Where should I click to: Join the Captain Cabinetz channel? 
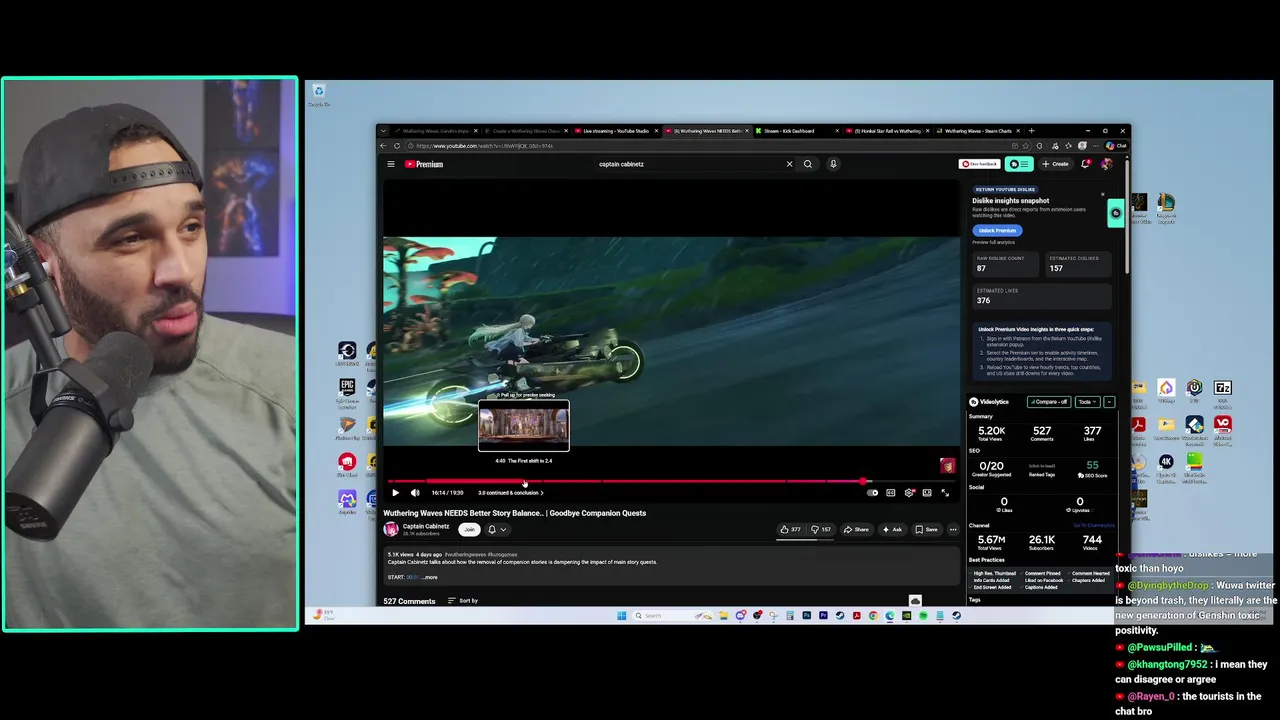point(469,529)
